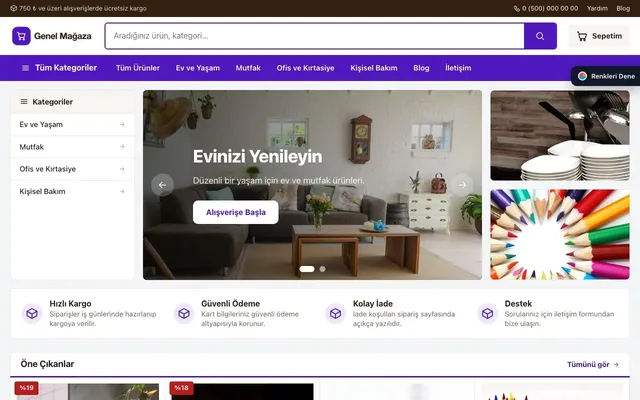Viewport: 640px width, 400px height.
Task: Focus the product search field
Action: point(315,36)
